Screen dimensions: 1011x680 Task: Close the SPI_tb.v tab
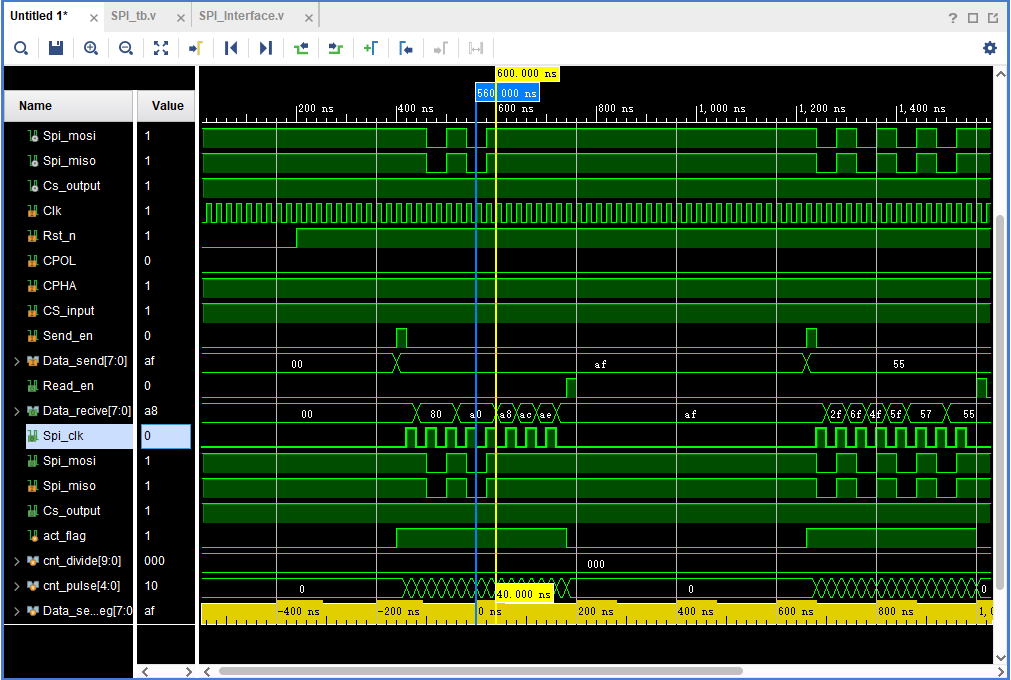click(x=181, y=18)
